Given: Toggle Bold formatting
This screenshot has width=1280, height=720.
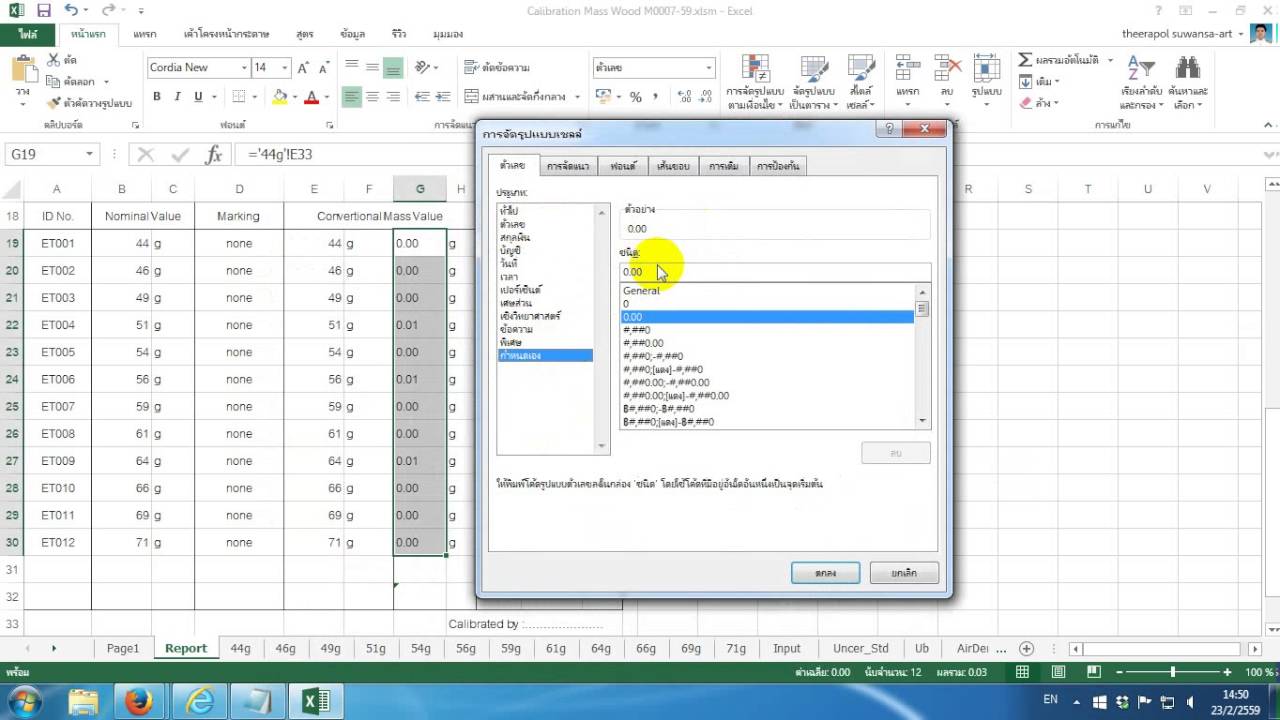Looking at the screenshot, I should pos(157,97).
